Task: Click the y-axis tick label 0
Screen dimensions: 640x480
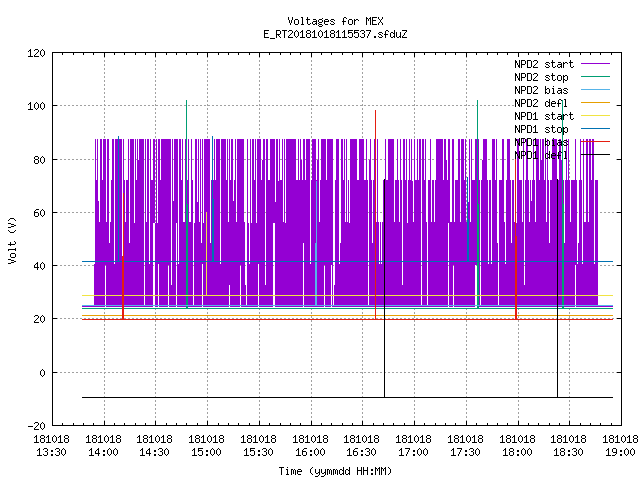Action: [42, 373]
